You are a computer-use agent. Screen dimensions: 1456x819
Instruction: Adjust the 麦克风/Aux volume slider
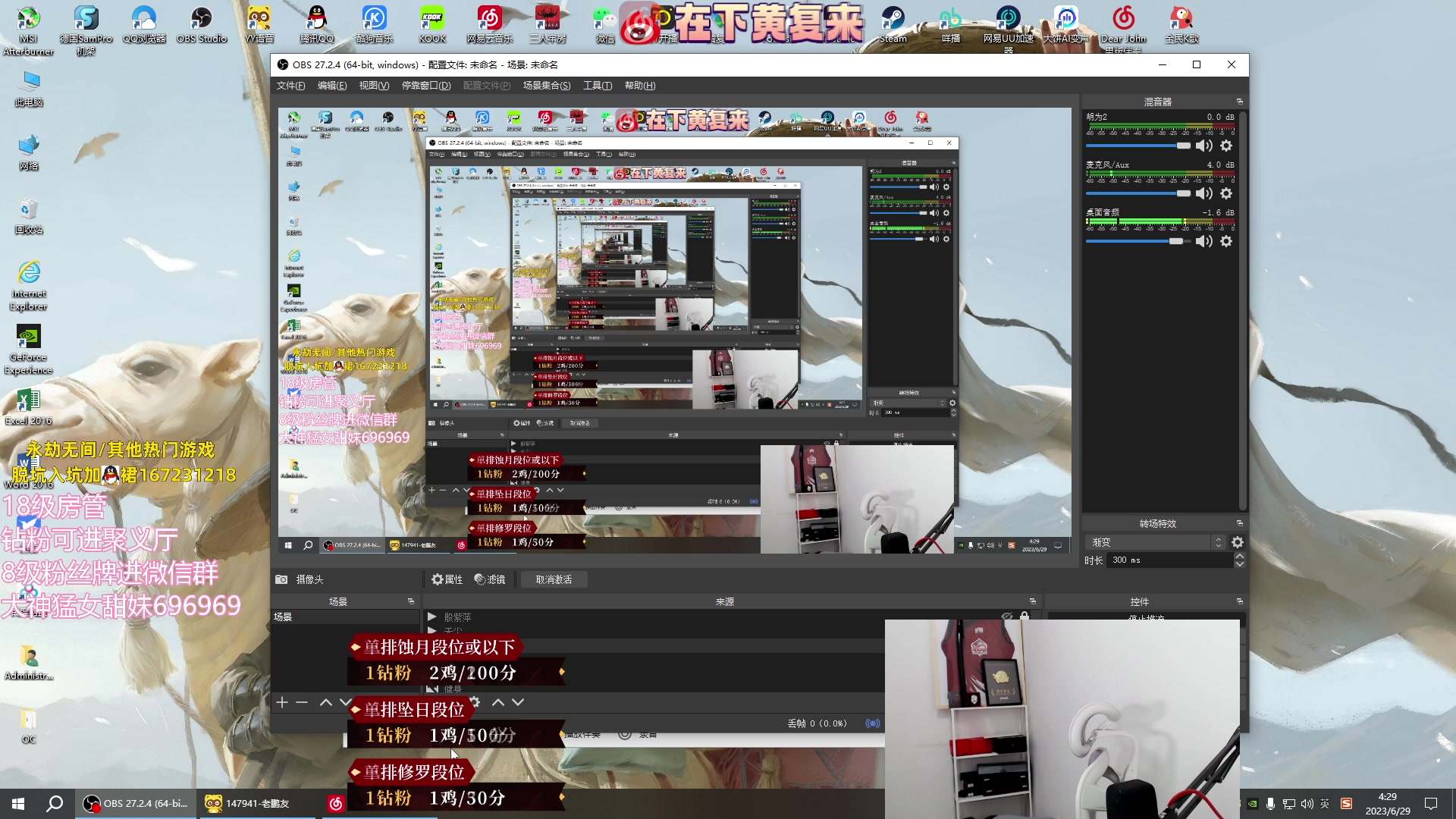[x=1138, y=193]
